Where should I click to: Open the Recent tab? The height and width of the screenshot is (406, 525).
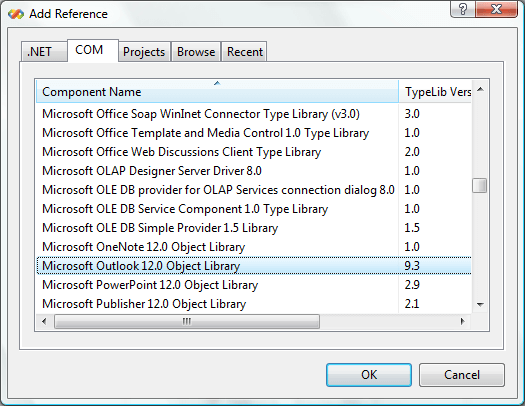(x=244, y=52)
